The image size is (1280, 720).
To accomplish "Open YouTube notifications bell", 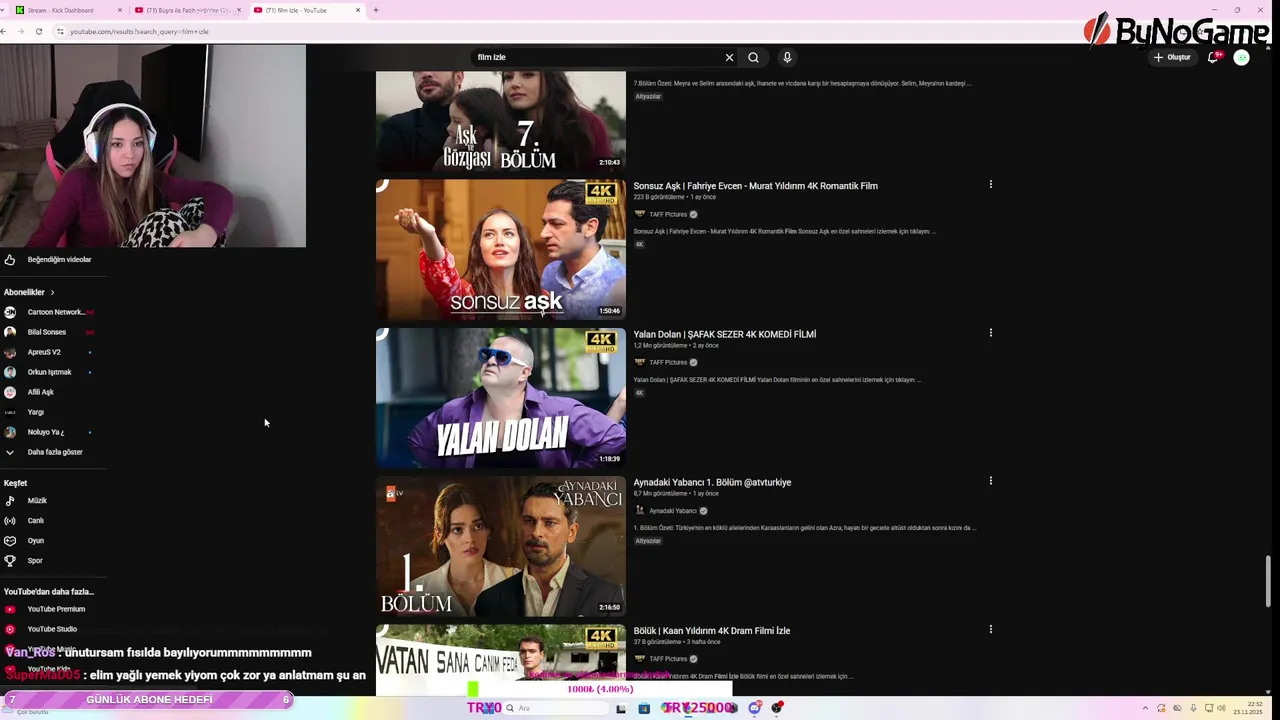I will (x=1213, y=57).
